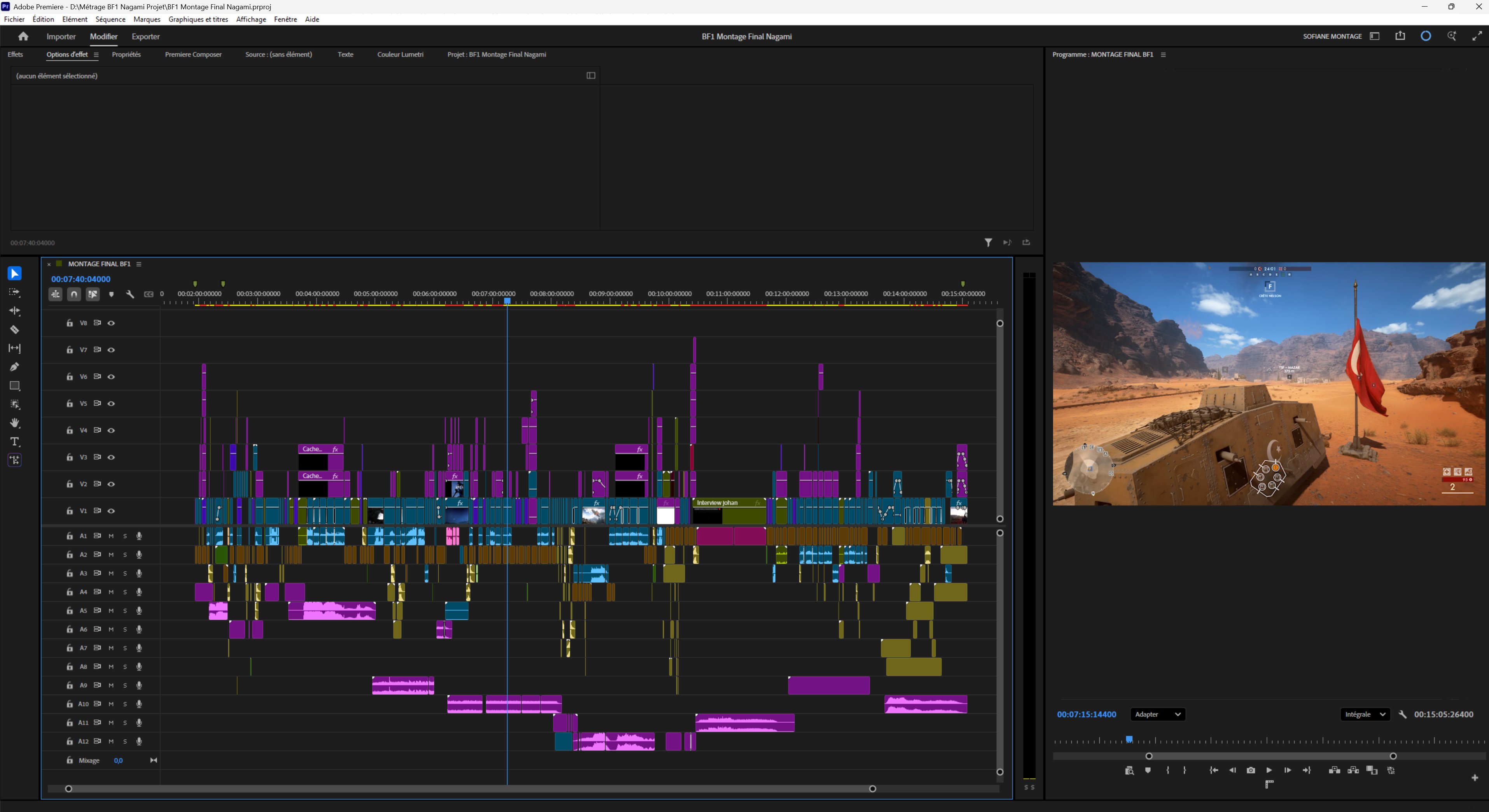
Task: Step forward one frame
Action: pos(1287,770)
